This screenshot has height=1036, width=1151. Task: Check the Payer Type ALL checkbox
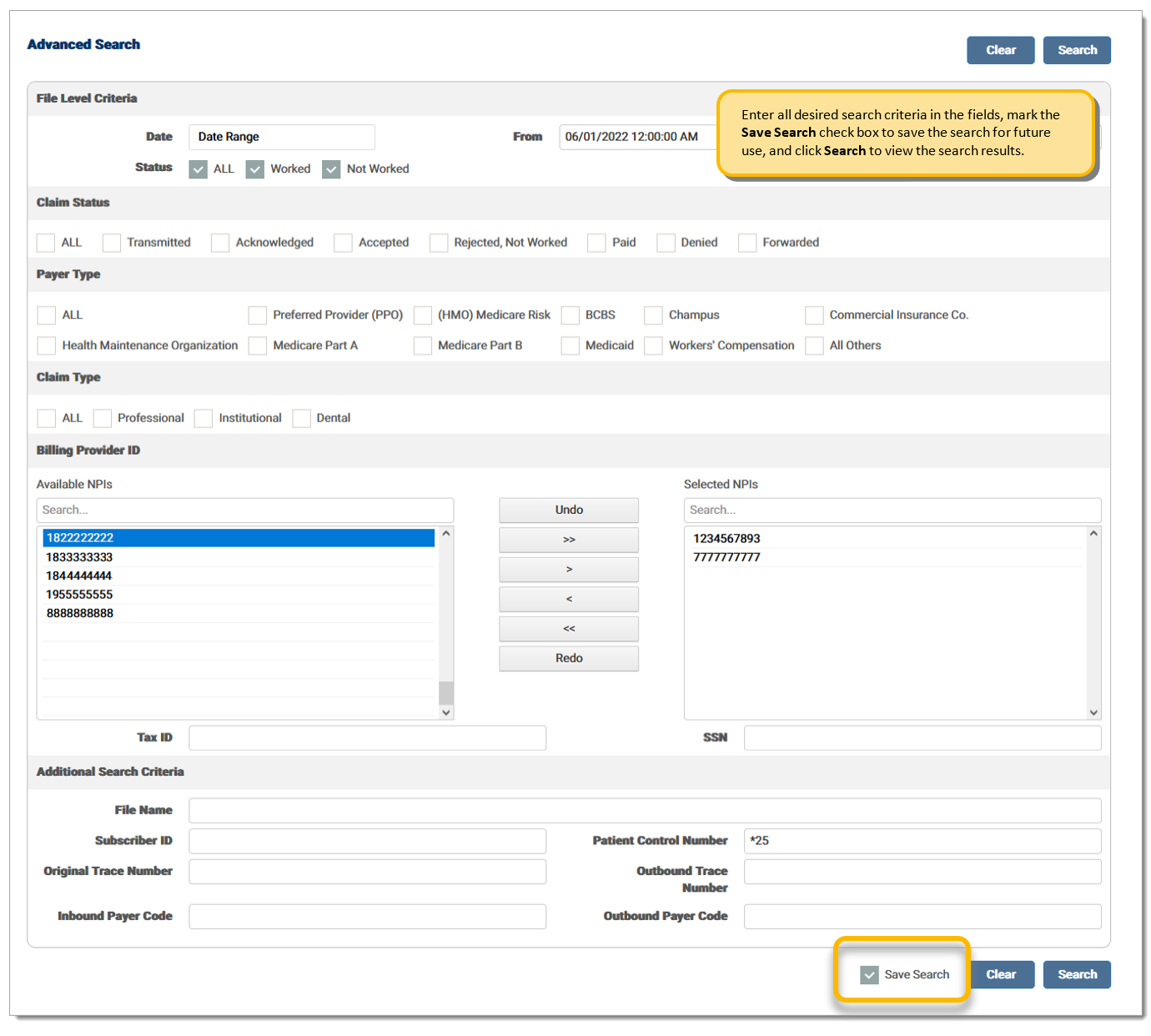[x=47, y=315]
